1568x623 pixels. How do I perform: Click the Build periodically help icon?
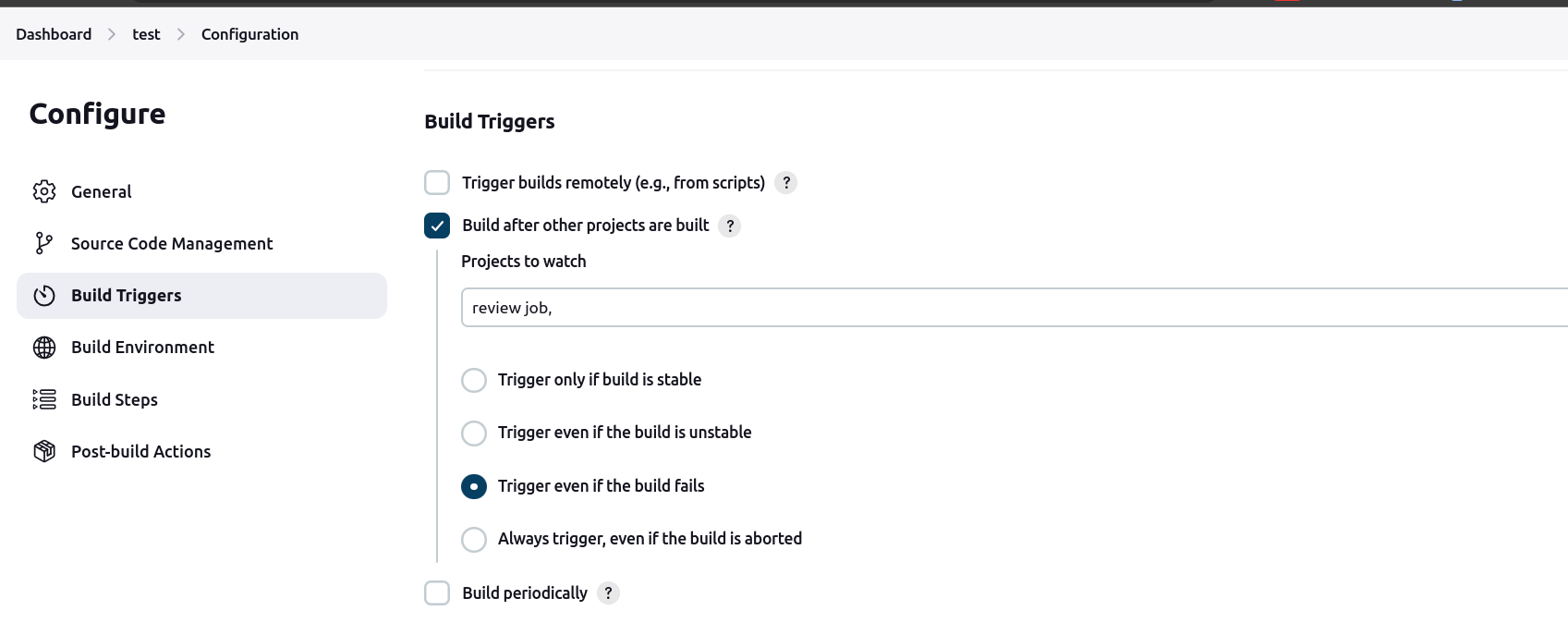(x=608, y=592)
